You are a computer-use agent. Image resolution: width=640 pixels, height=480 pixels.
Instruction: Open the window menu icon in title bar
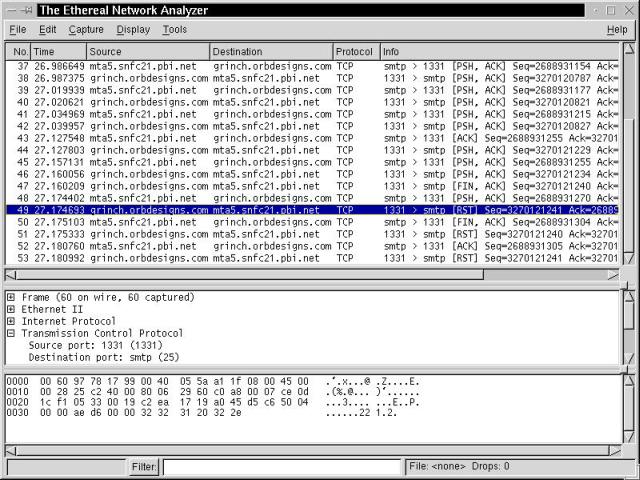9,9
